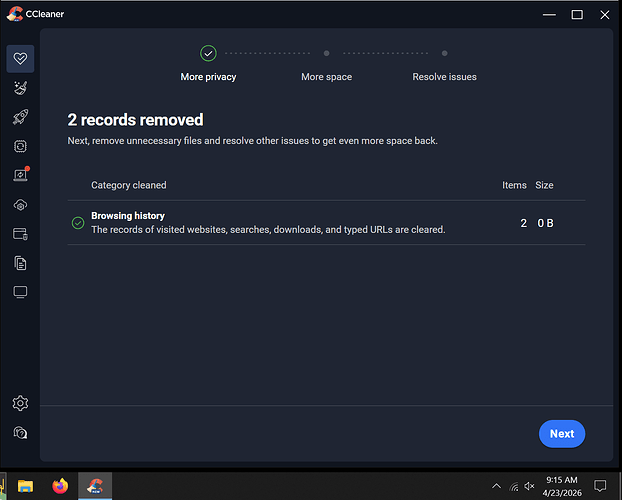Minimize the CCleaner window
Image resolution: width=622 pixels, height=500 pixels.
(549, 15)
